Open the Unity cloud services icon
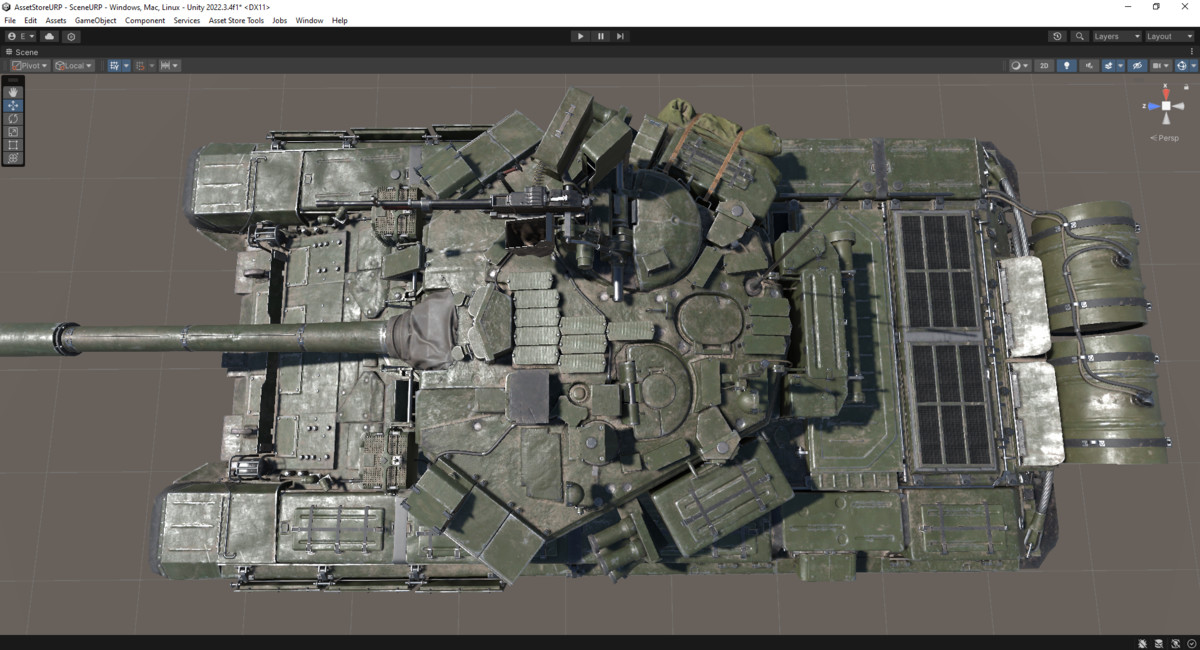 click(x=49, y=36)
